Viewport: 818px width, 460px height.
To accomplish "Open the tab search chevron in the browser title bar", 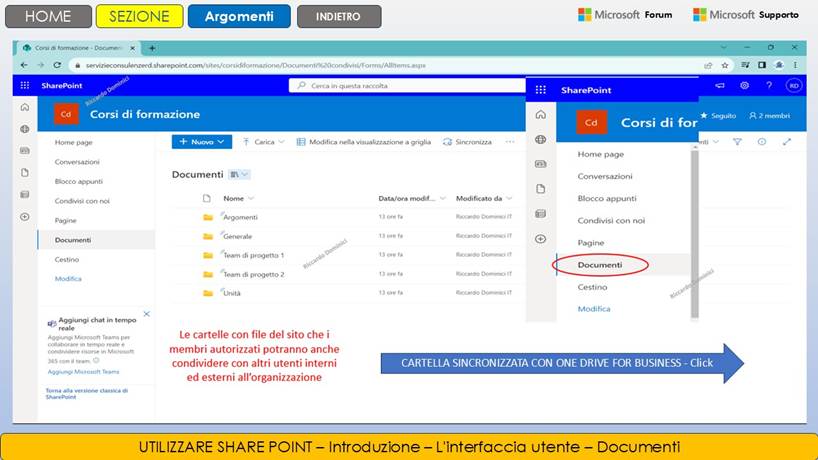I will (x=723, y=47).
